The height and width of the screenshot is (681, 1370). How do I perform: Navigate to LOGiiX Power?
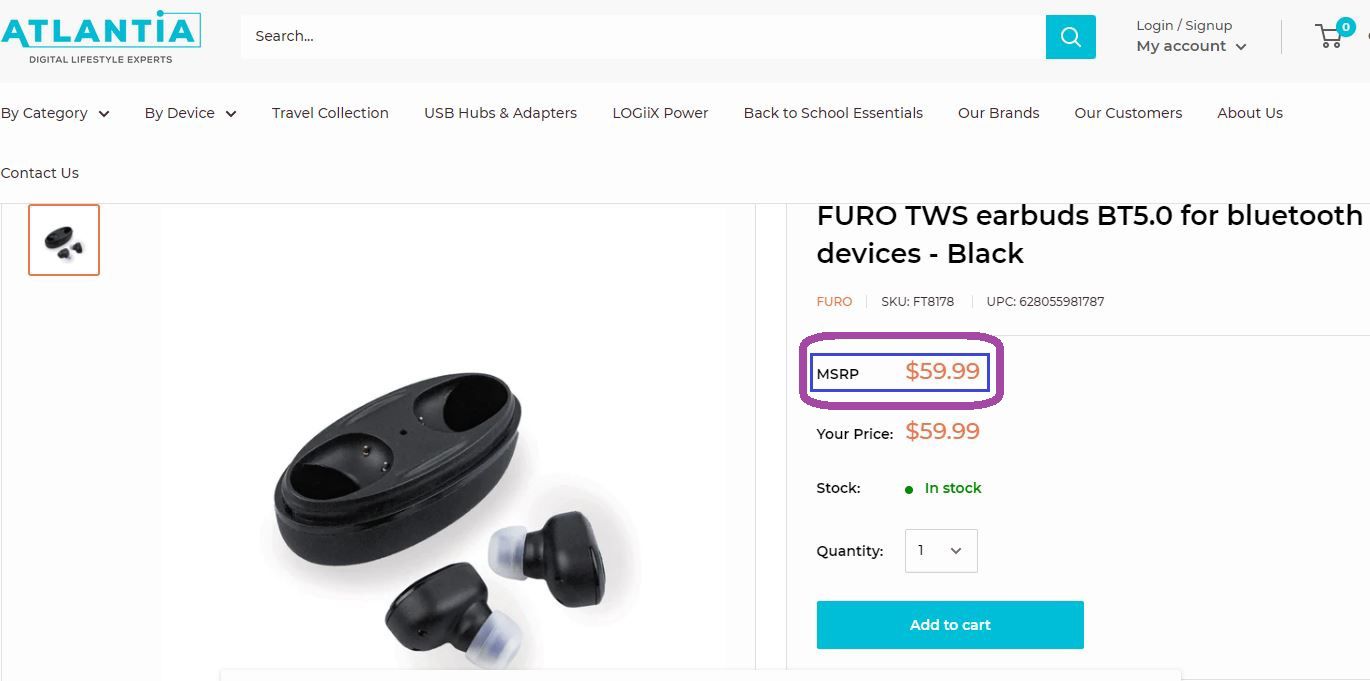pyautogui.click(x=660, y=113)
